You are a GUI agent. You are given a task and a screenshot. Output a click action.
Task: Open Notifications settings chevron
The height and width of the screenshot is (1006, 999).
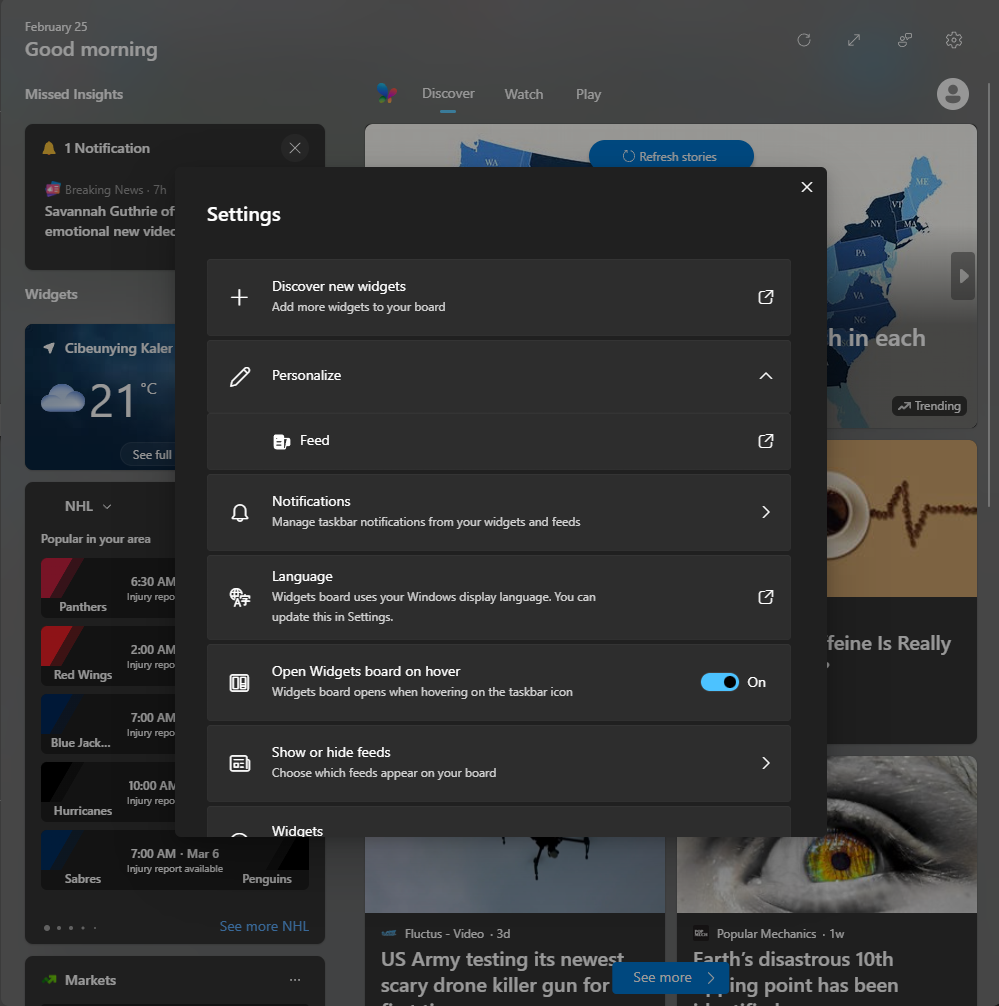point(765,512)
